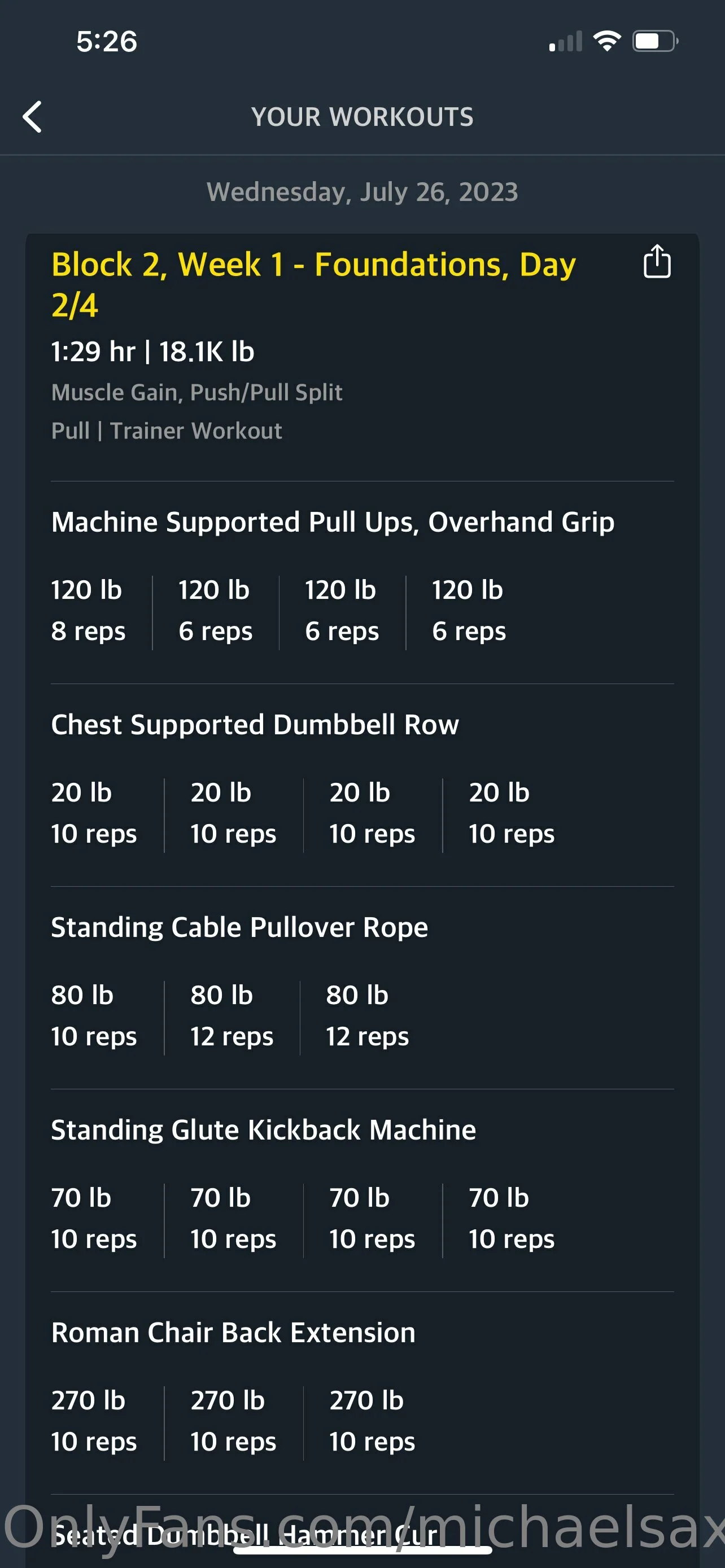This screenshot has width=725, height=1568.
Task: Tap the back arrow icon
Action: click(32, 116)
